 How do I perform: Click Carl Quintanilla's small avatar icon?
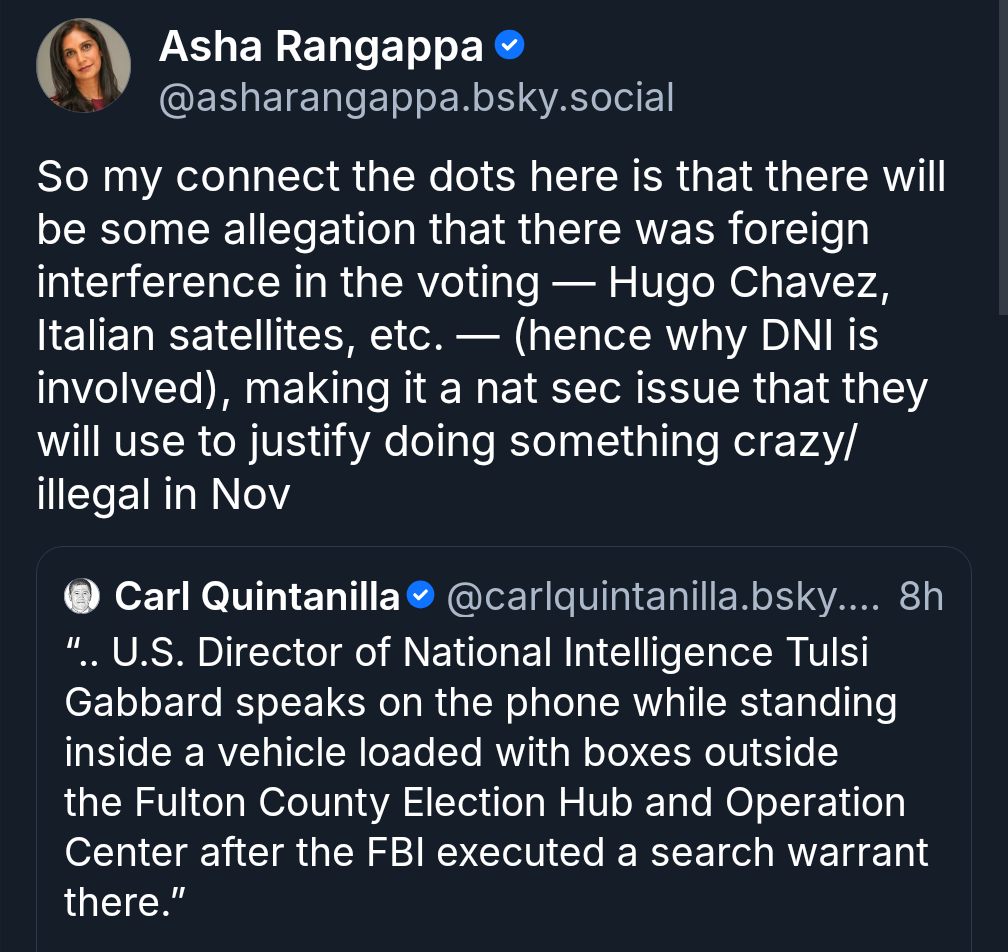click(82, 597)
